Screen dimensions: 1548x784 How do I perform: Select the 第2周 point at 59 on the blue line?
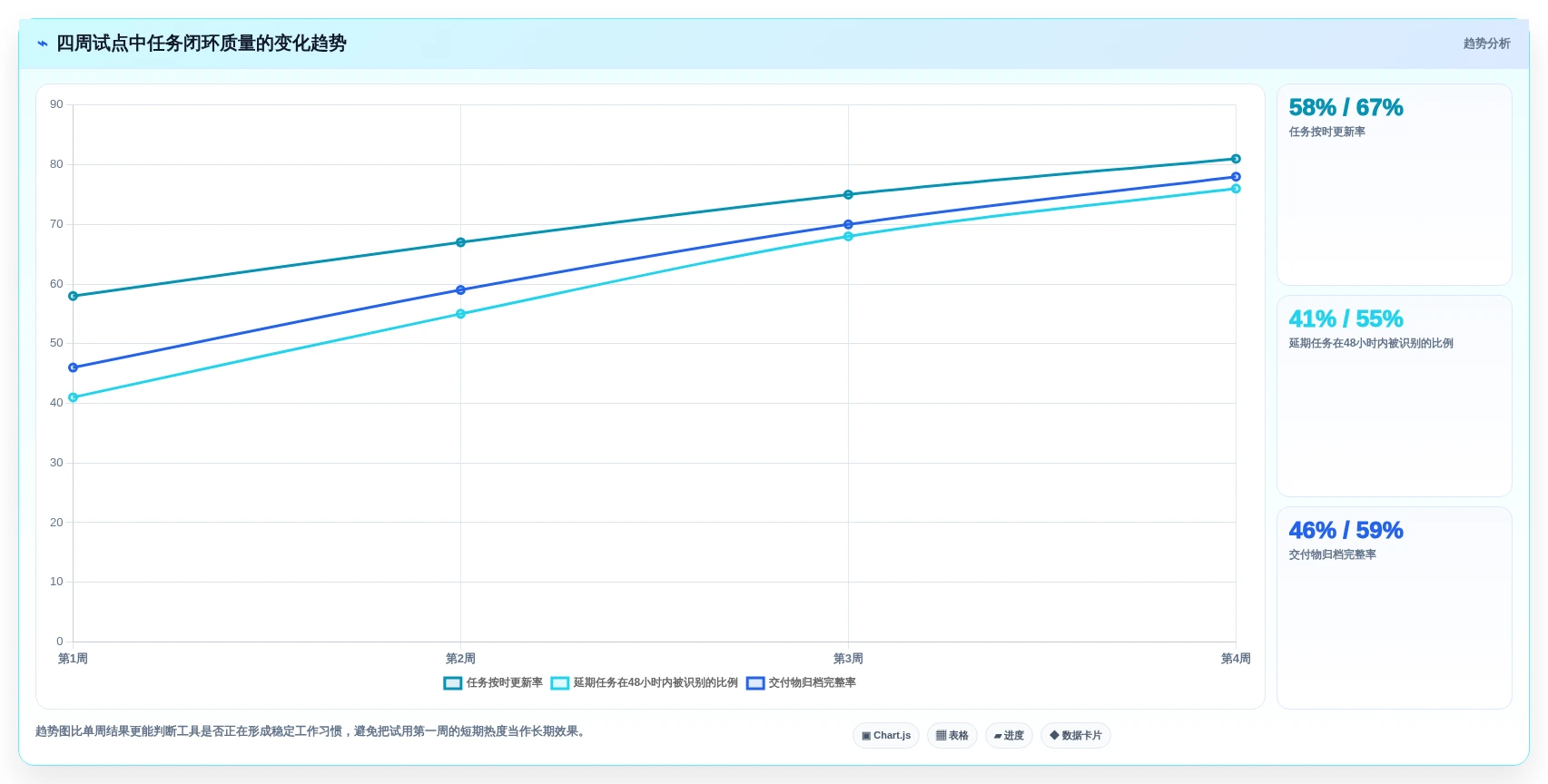[x=460, y=290]
